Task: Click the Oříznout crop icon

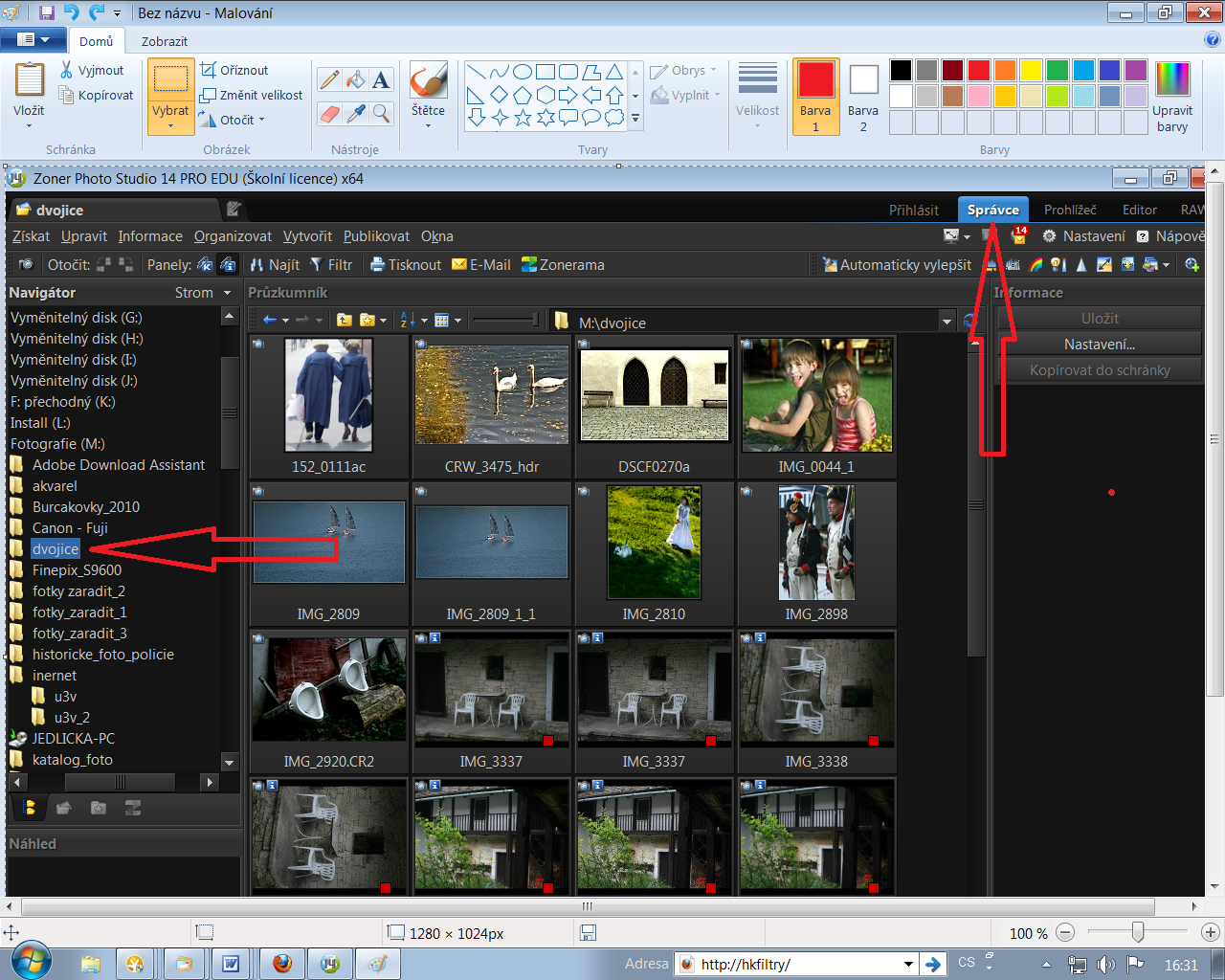Action: pos(209,70)
